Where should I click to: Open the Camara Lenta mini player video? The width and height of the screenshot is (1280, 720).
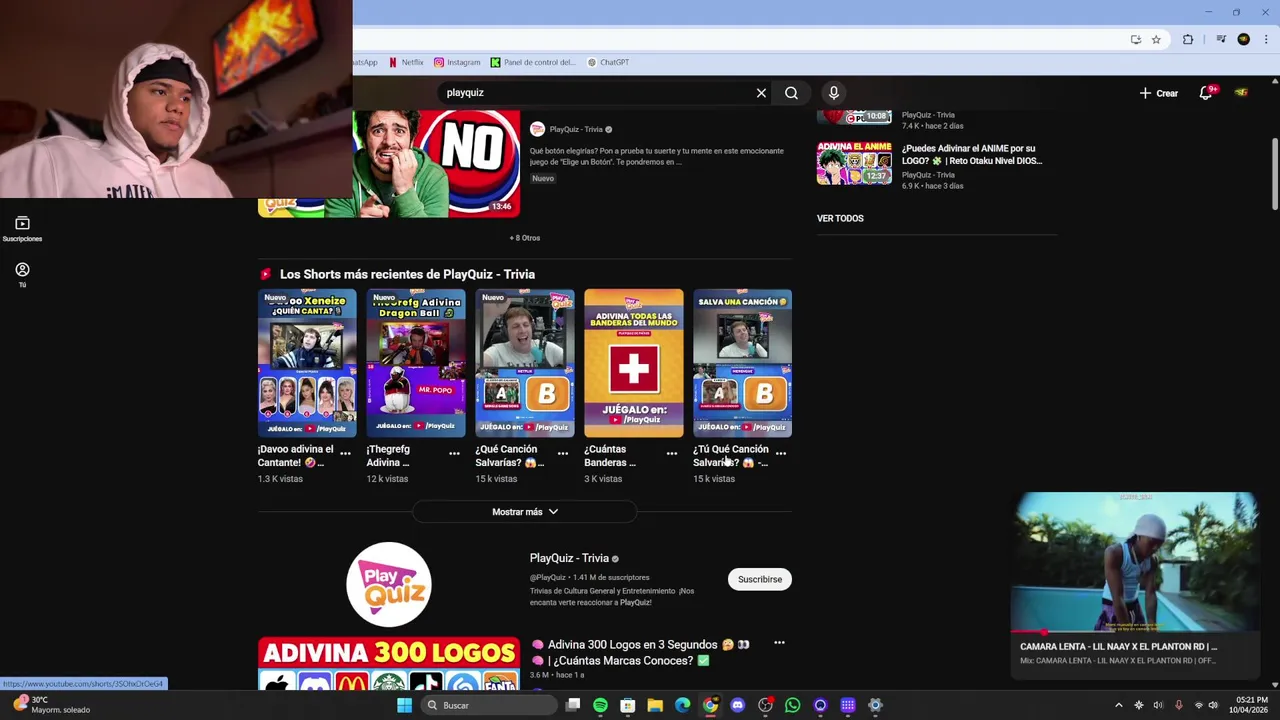tap(1135, 562)
